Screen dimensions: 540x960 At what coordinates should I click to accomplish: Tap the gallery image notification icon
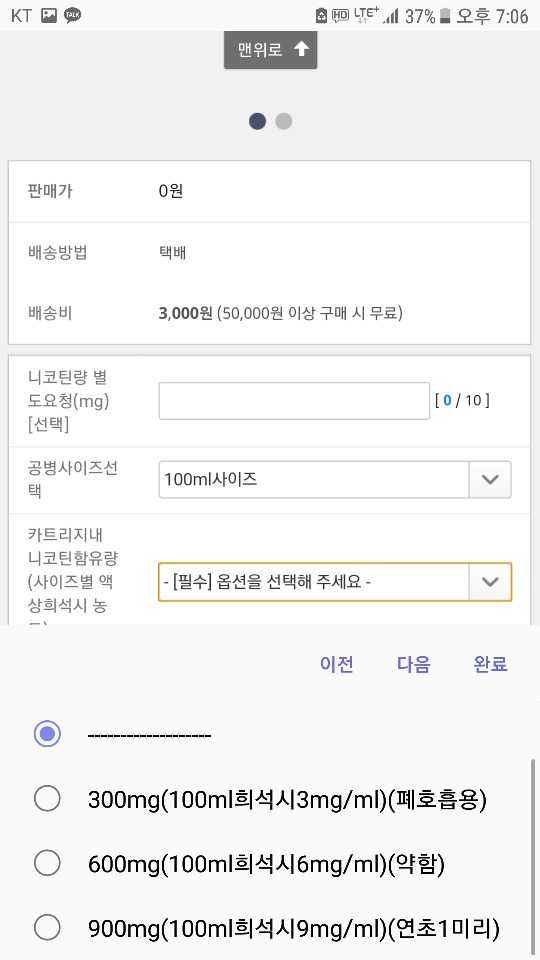(48, 15)
